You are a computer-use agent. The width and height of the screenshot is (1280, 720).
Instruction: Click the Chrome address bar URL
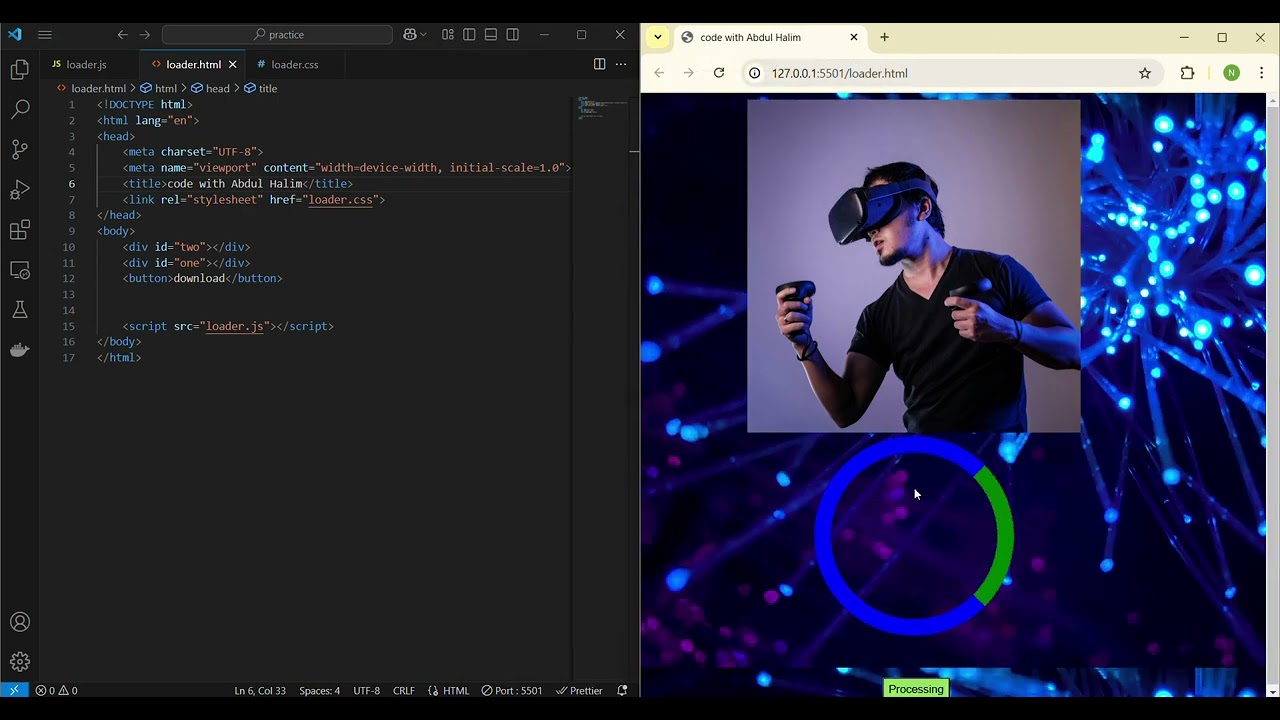pyautogui.click(x=839, y=73)
